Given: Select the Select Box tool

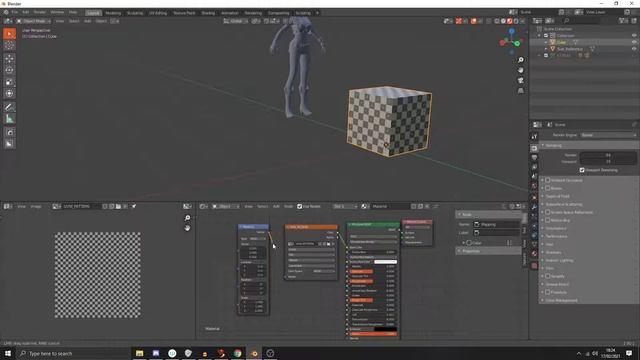Looking at the screenshot, I should [x=9, y=34].
